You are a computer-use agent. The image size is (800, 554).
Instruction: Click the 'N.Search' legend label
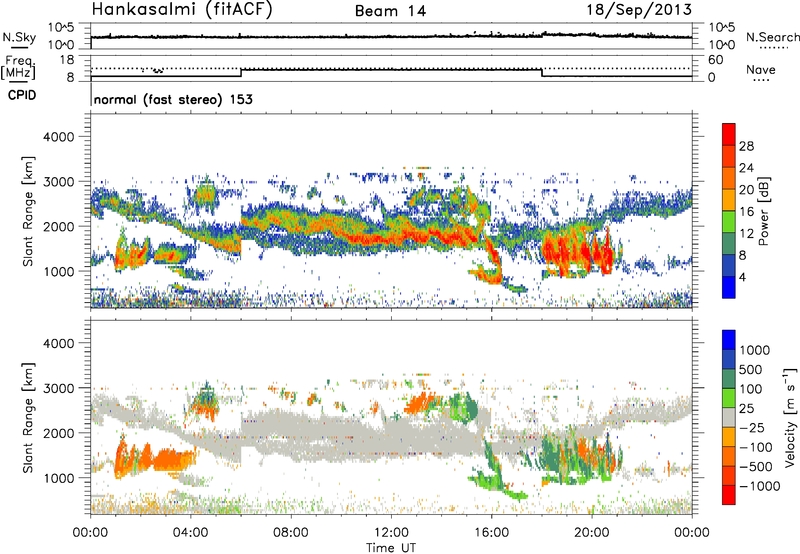click(x=772, y=37)
